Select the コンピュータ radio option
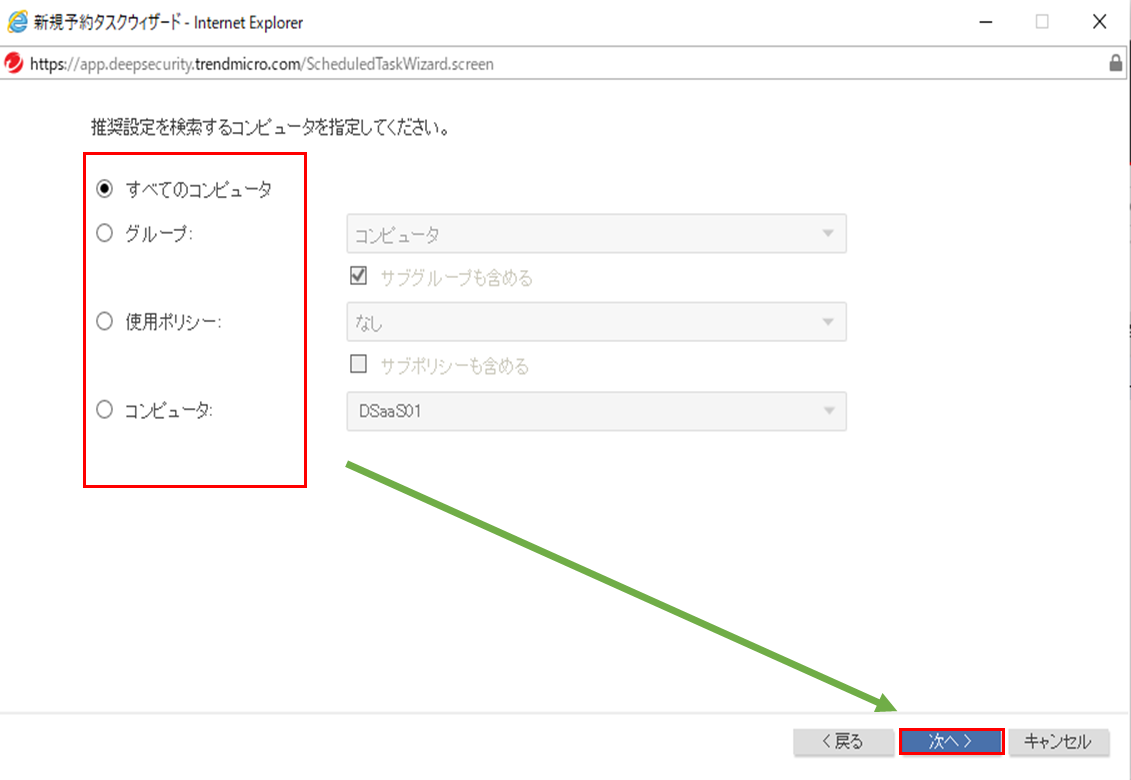 [105, 410]
